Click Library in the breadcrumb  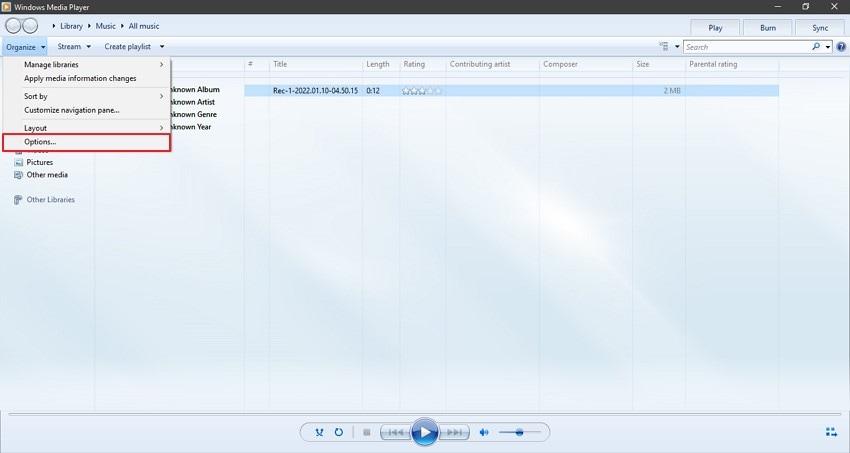71,26
